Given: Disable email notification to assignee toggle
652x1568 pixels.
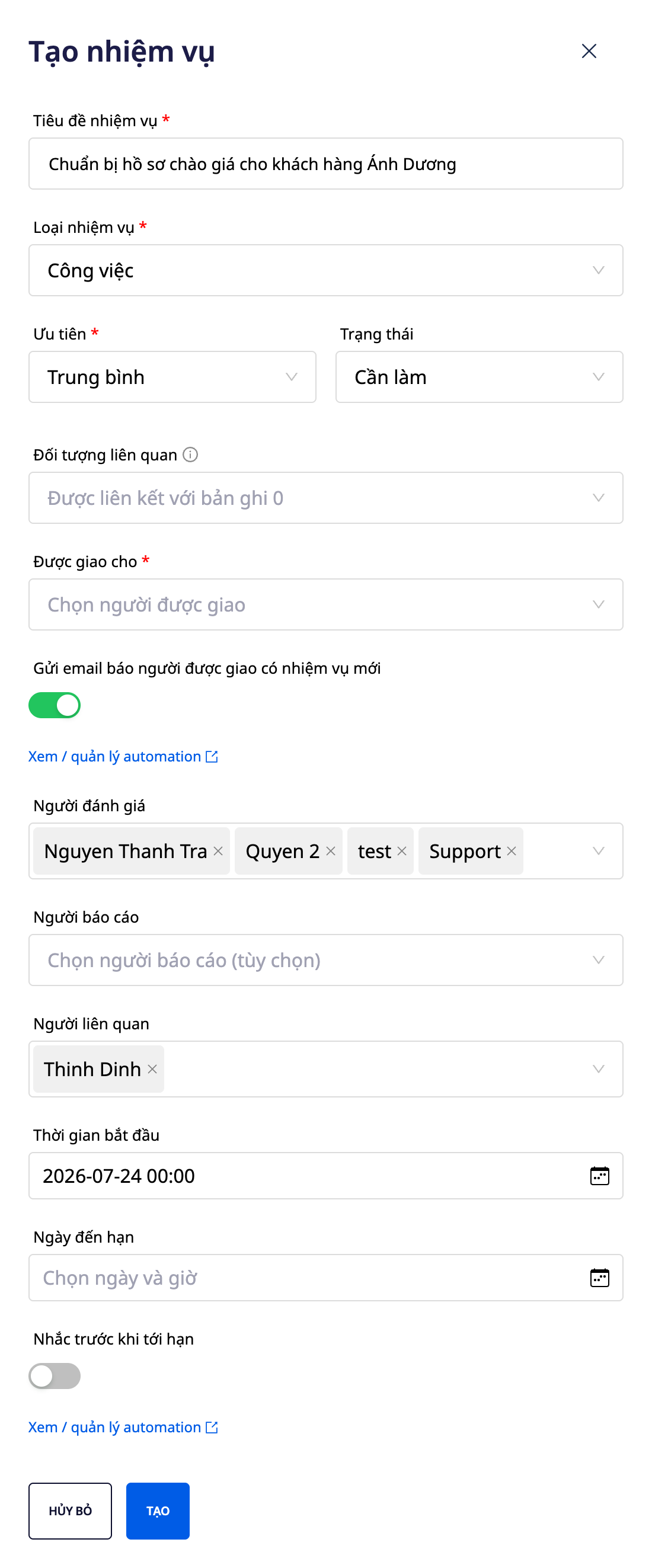Looking at the screenshot, I should (54, 705).
